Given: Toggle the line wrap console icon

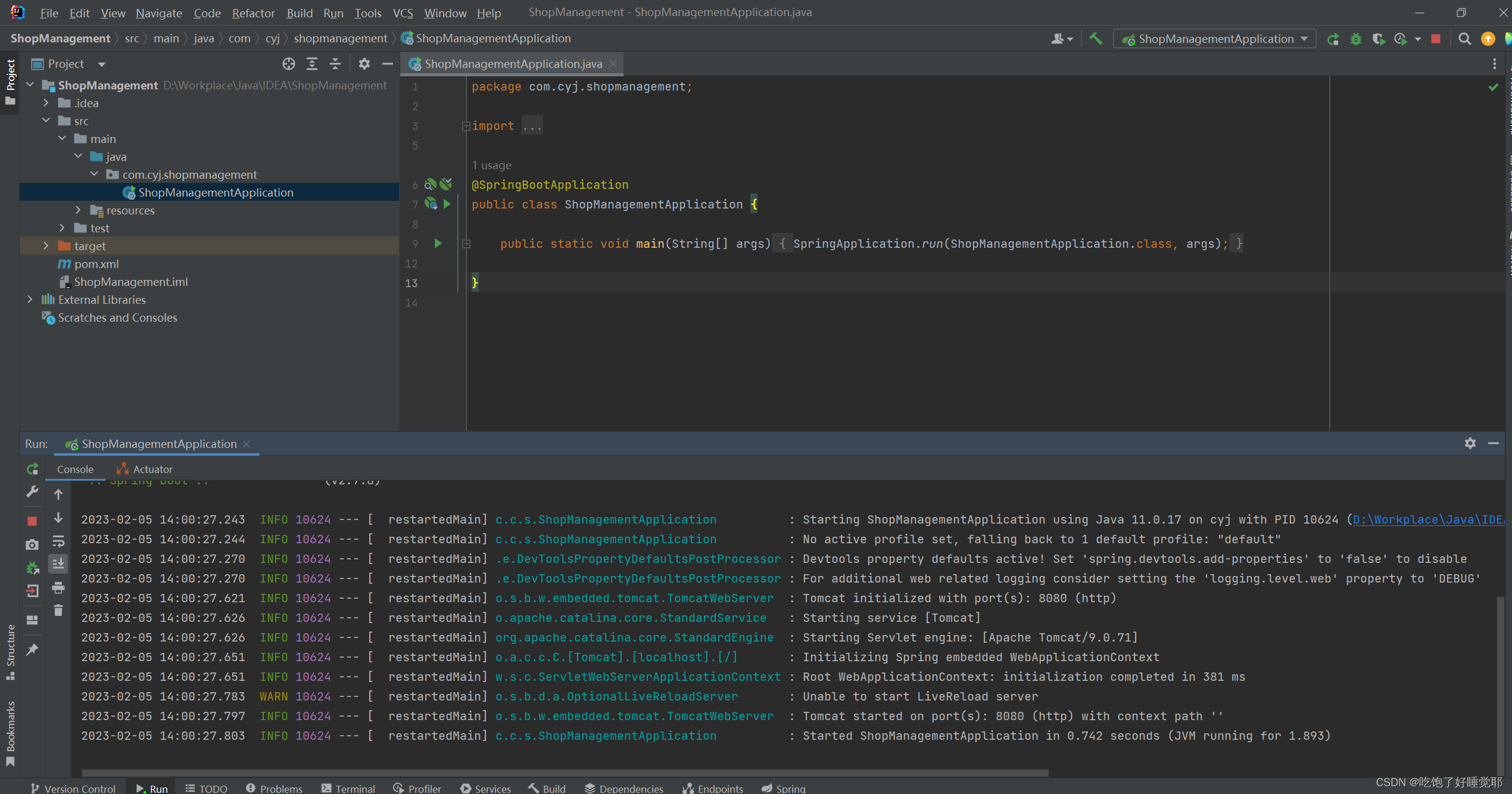Looking at the screenshot, I should click(58, 543).
